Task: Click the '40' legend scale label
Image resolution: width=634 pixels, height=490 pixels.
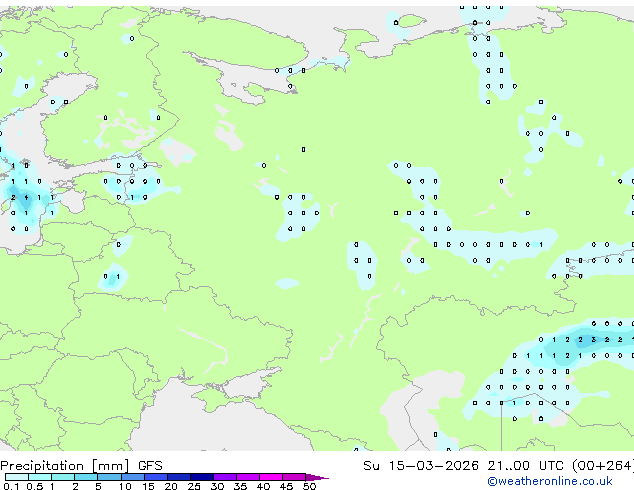Action: 263,486
